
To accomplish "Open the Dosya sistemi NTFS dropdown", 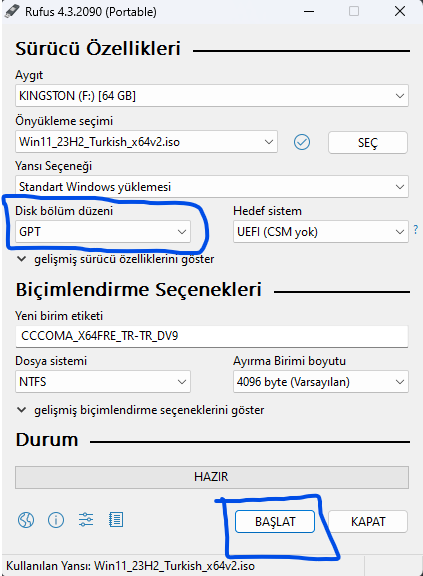I will (103, 382).
